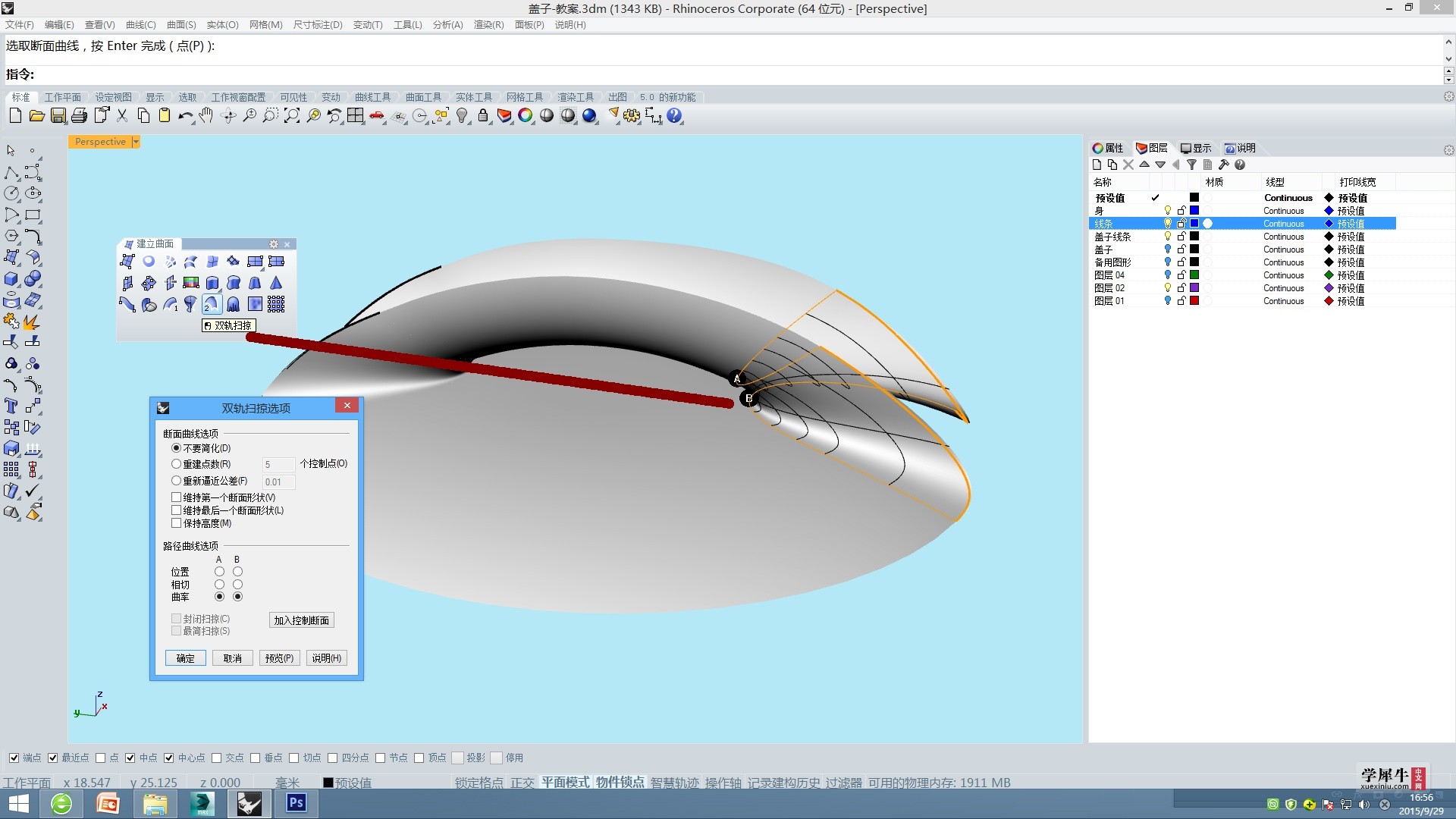Screen dimensions: 1456x819
Task: Toggle the lock icon of layer 图层 02
Action: point(1181,287)
